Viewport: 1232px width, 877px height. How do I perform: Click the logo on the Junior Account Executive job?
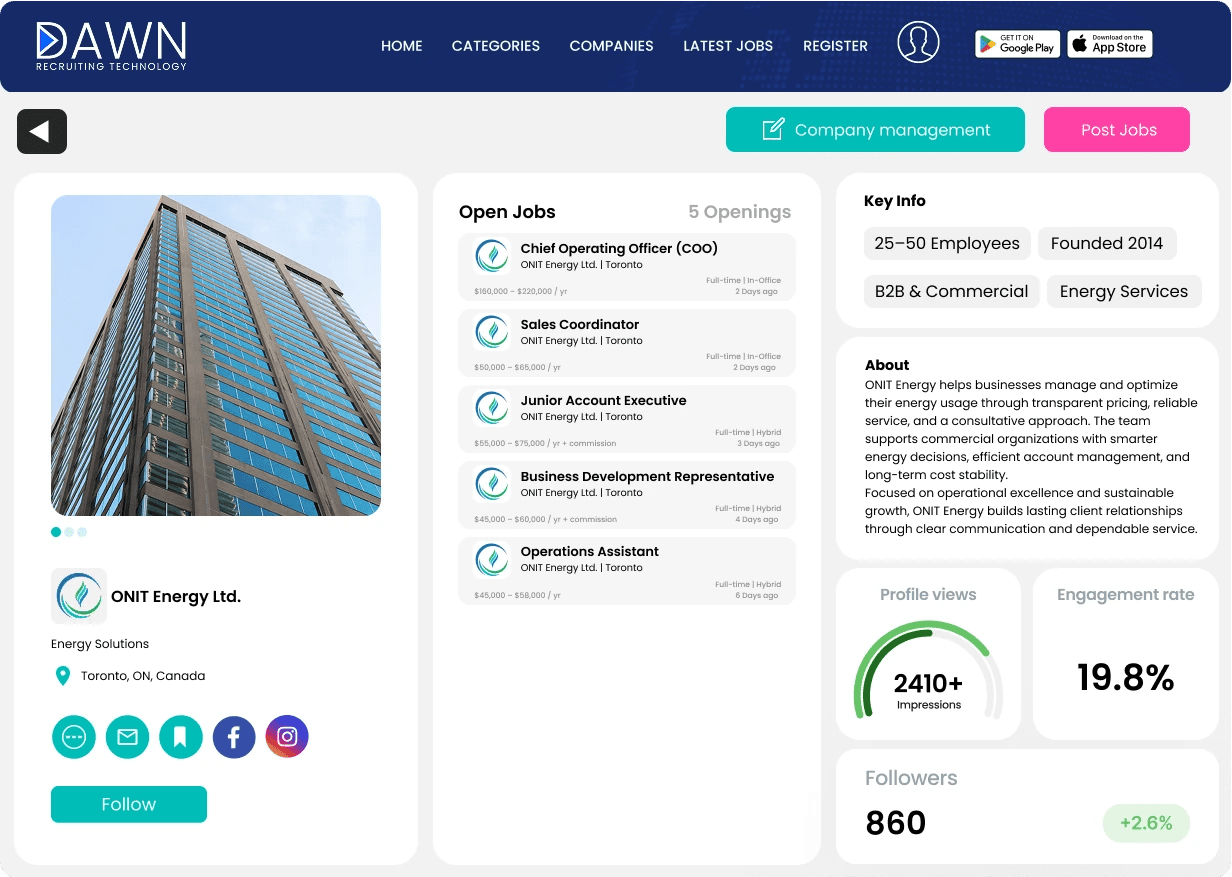tap(492, 408)
